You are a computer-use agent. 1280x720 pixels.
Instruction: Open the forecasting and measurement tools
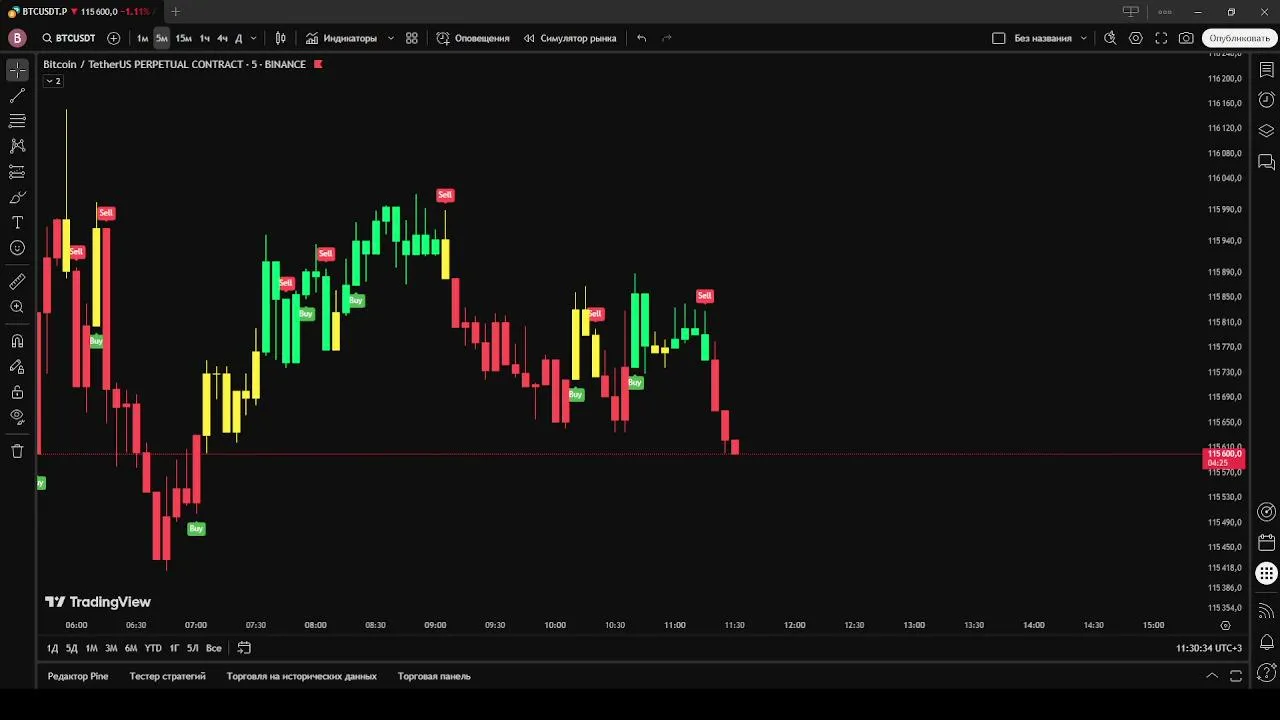coord(17,172)
